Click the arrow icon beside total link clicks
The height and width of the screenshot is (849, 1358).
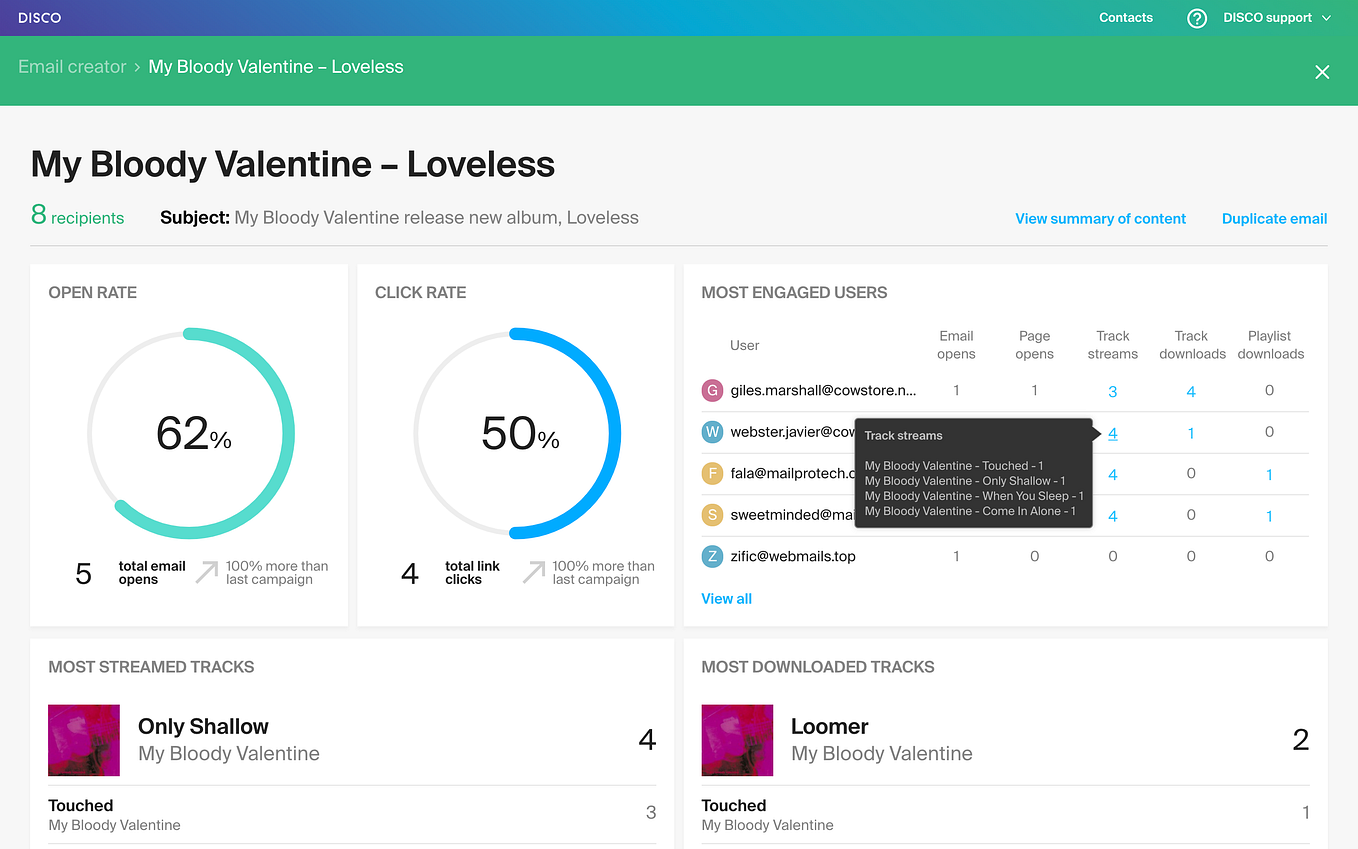(534, 572)
